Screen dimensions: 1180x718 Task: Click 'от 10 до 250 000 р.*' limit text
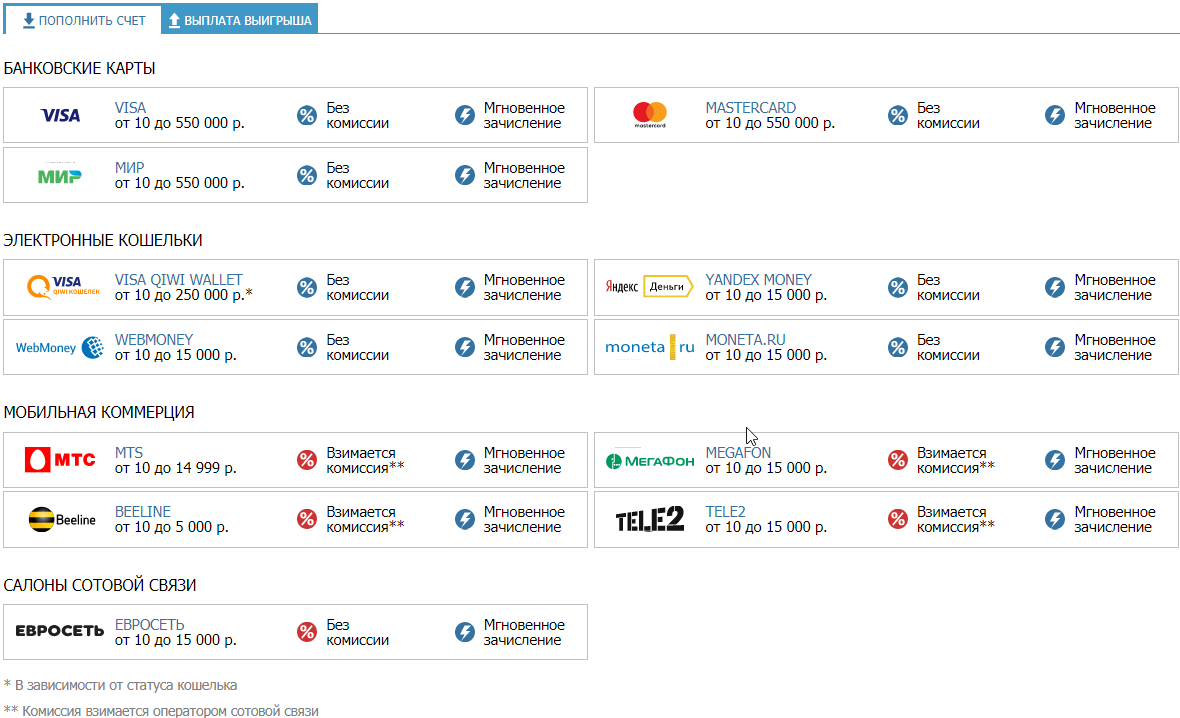[x=184, y=295]
